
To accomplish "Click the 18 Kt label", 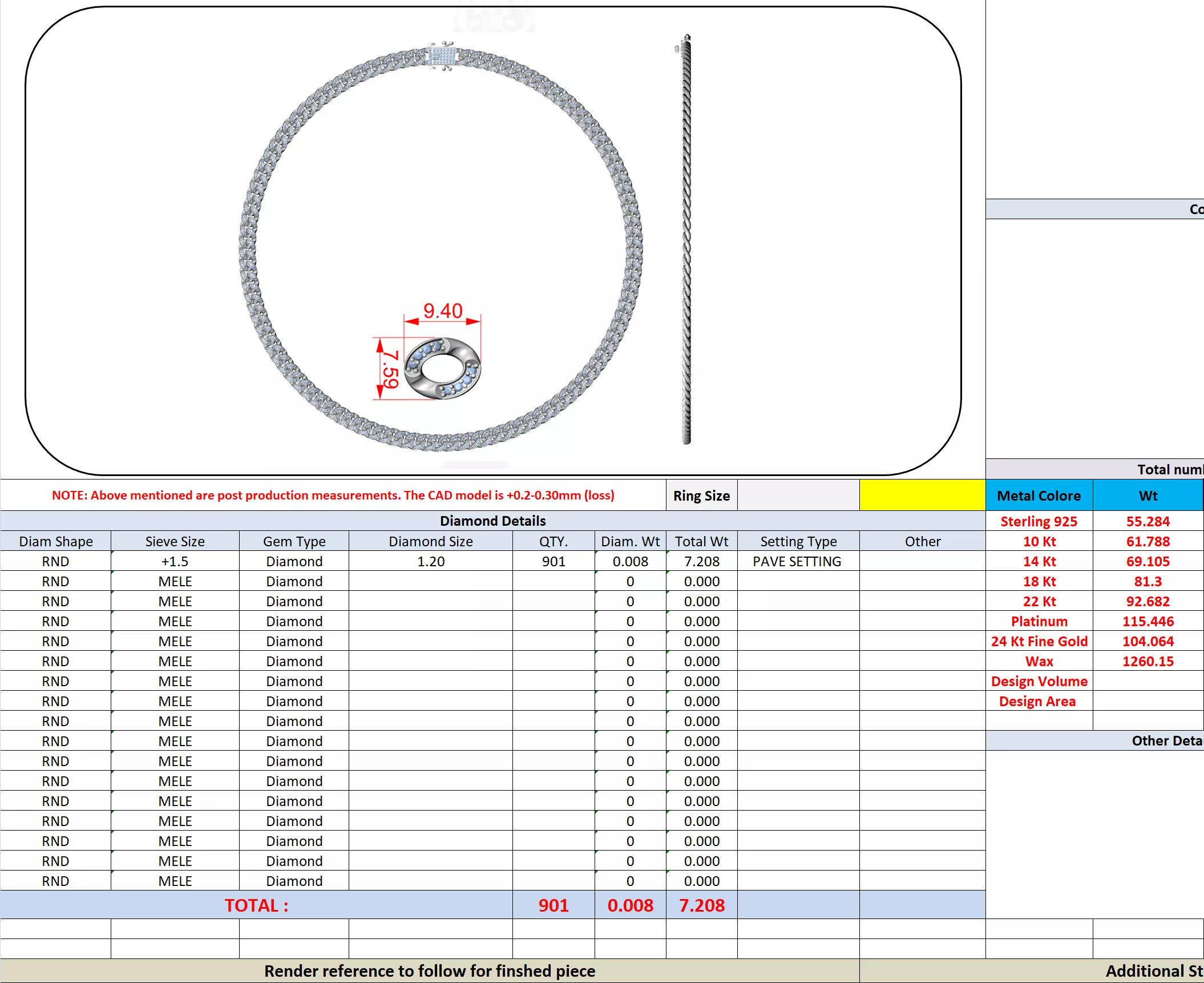I will tap(1039, 581).
